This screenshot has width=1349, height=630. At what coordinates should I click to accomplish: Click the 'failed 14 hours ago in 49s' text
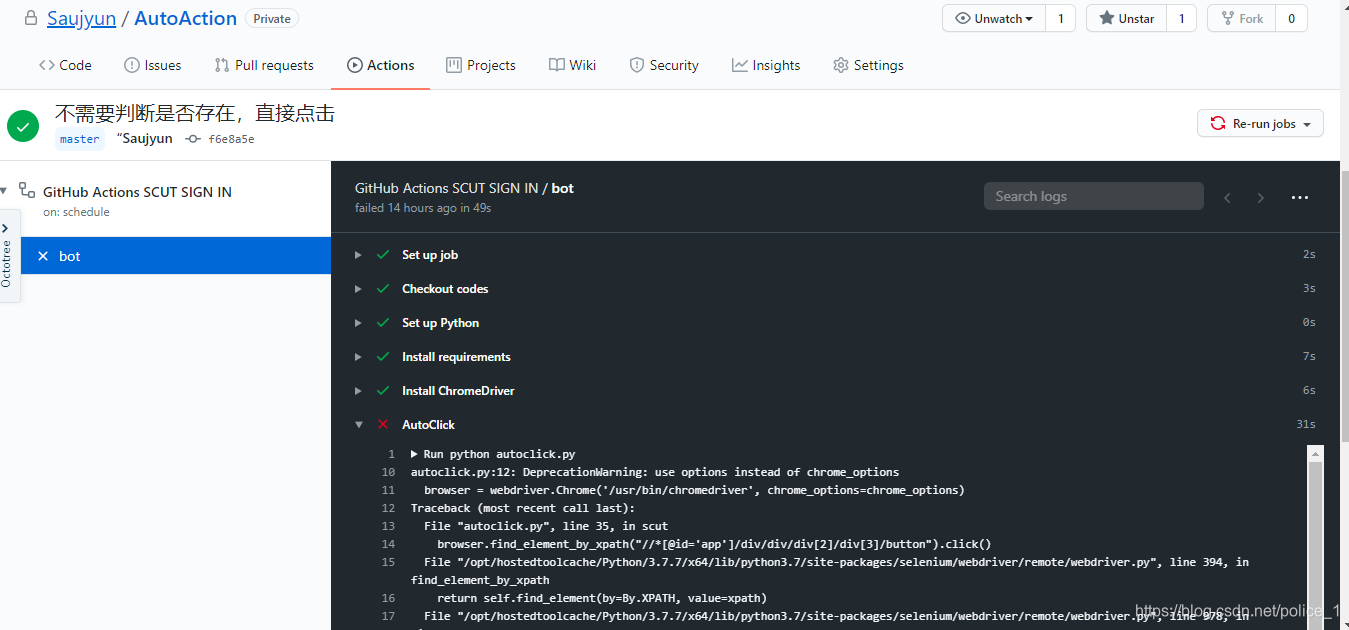[x=423, y=208]
